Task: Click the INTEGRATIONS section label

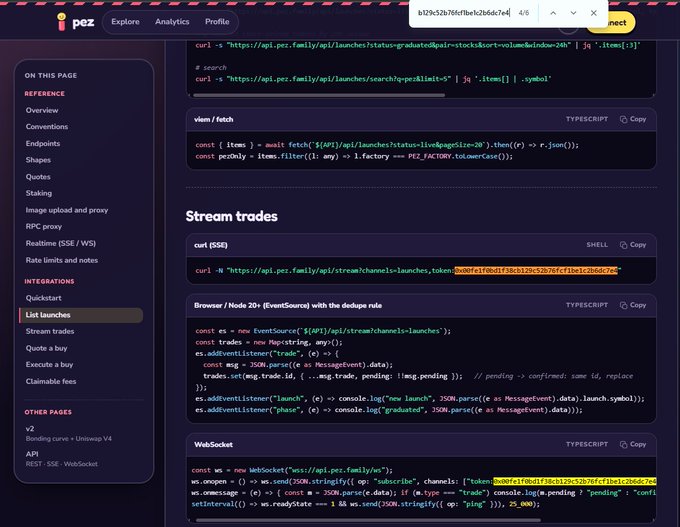Action: [49, 282]
